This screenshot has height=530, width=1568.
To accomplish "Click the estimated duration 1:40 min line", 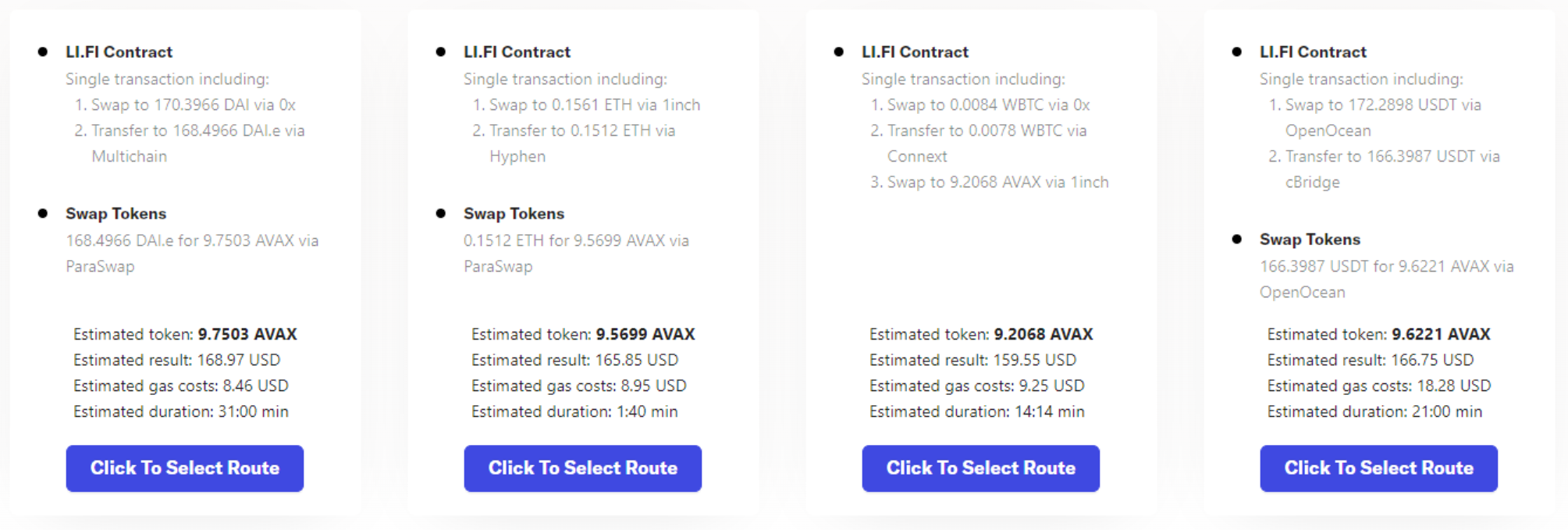I will (x=574, y=411).
